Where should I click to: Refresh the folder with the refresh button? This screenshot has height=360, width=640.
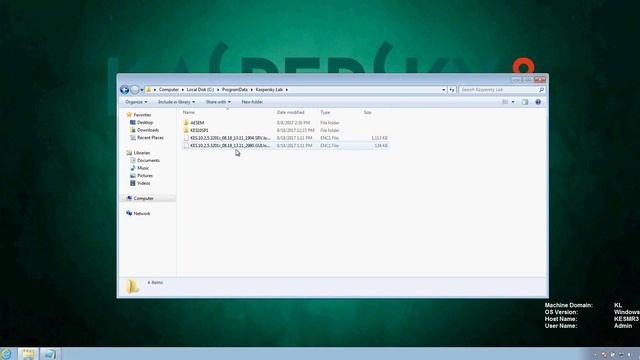[x=452, y=89]
